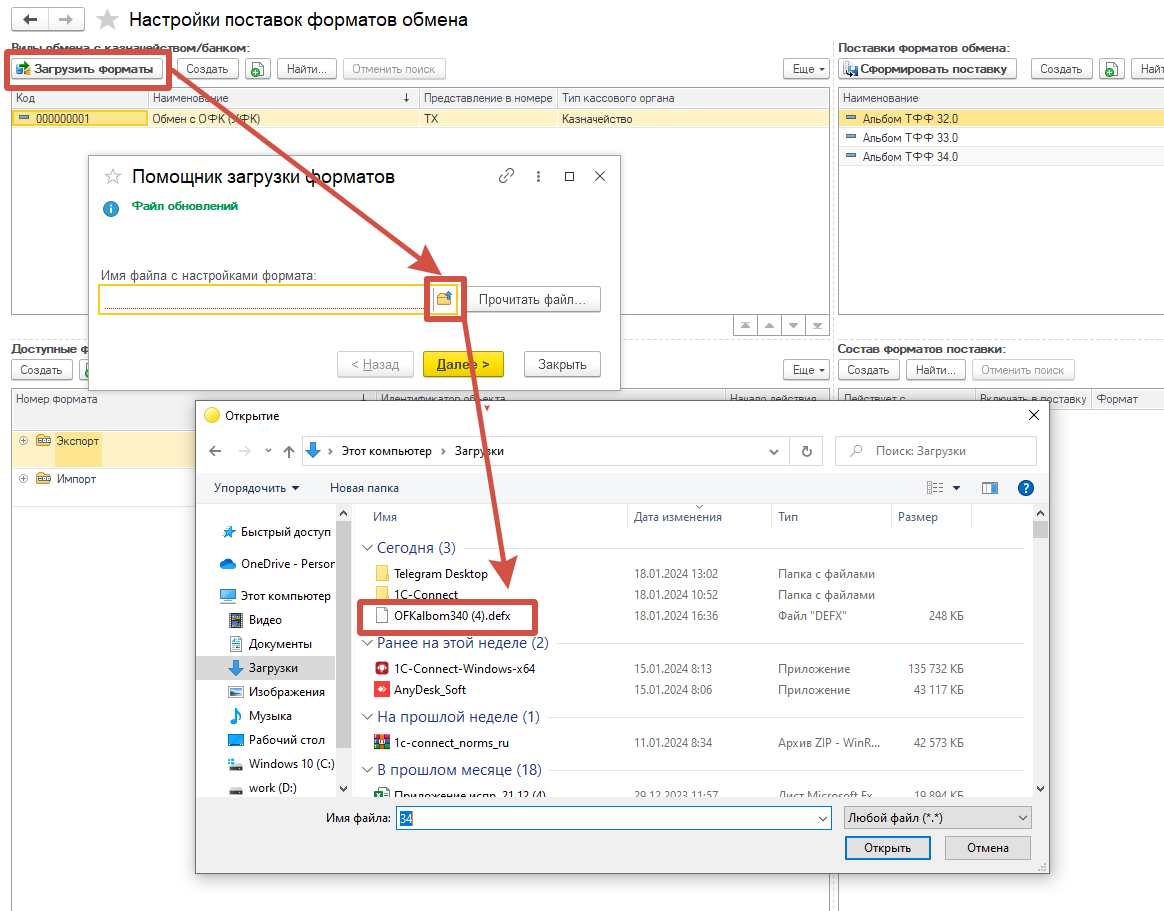Select the 1c-connect_norms_ru archive
This screenshot has width=1164, height=911.
click(x=451, y=742)
